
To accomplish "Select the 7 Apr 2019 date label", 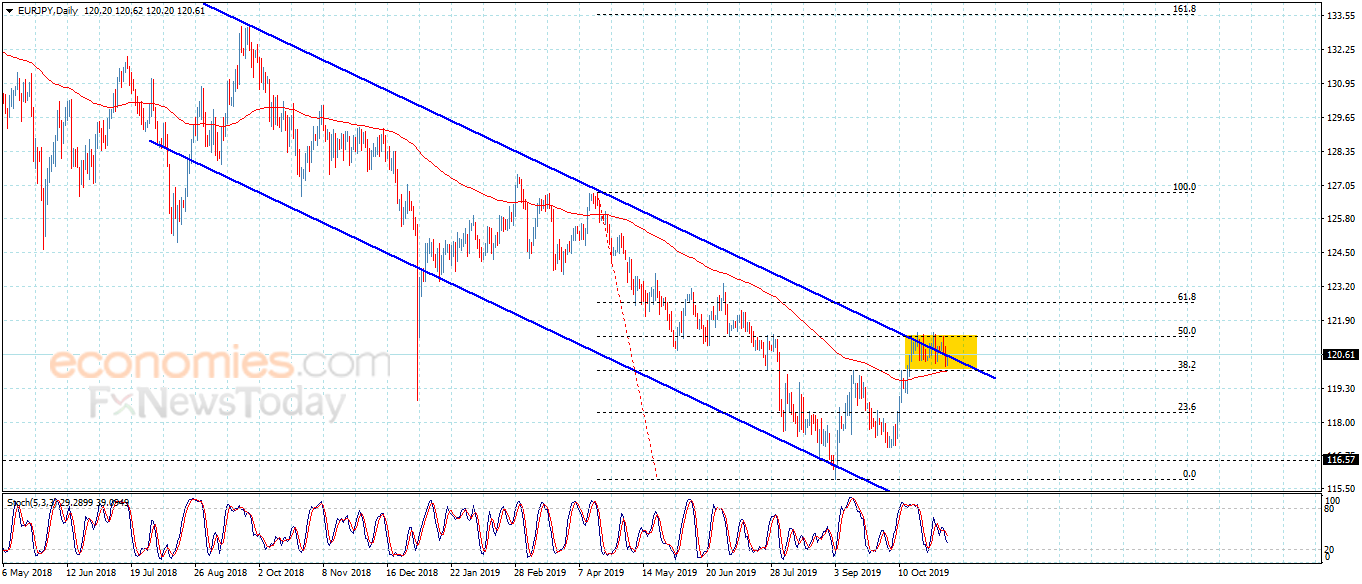I will click(x=601, y=573).
